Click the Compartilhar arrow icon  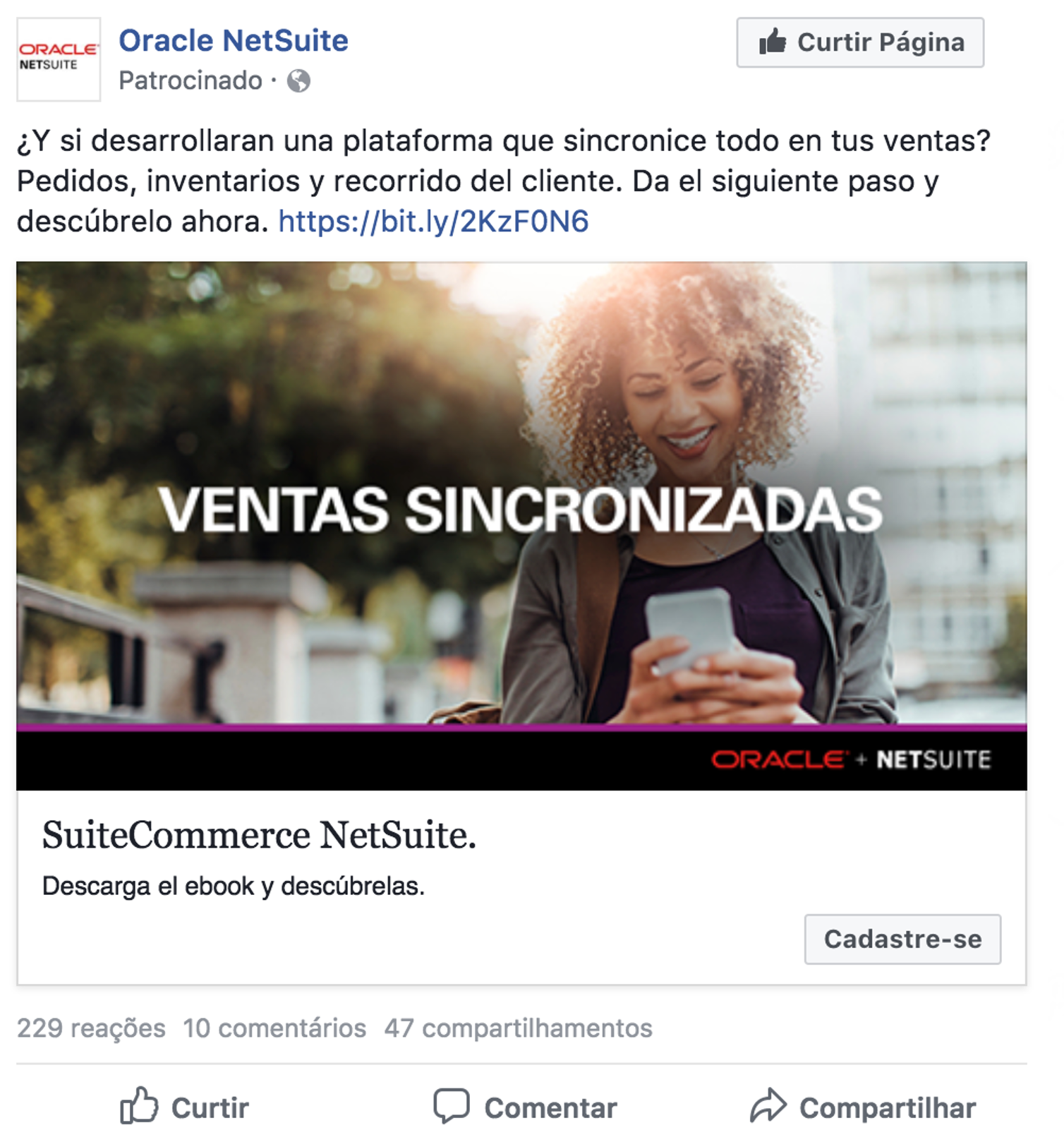[x=768, y=1105]
